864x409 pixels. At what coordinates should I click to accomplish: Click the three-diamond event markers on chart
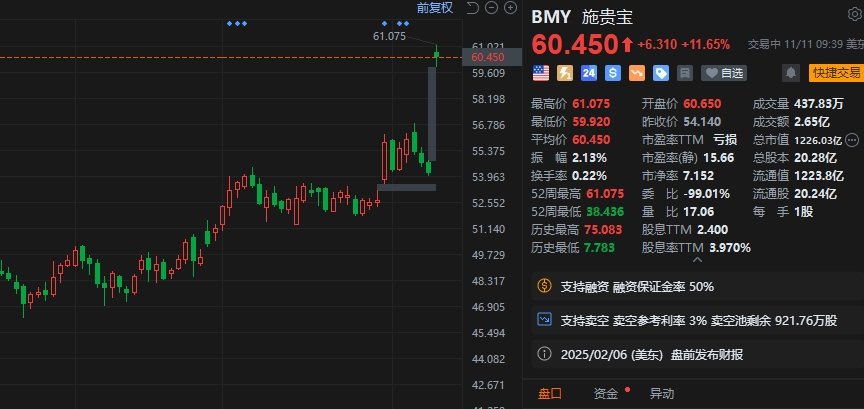(x=237, y=24)
